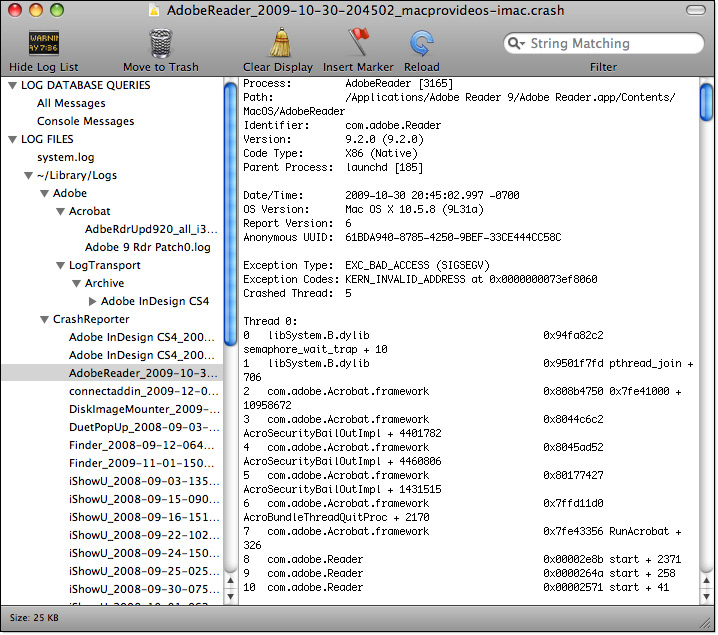Open the connectaddin crash log
Viewport: 718px width, 635px height.
pos(144,391)
